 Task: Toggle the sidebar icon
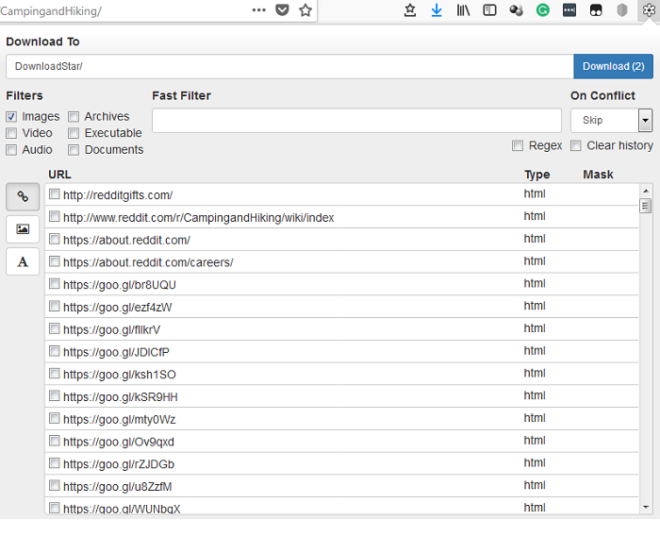[x=490, y=10]
